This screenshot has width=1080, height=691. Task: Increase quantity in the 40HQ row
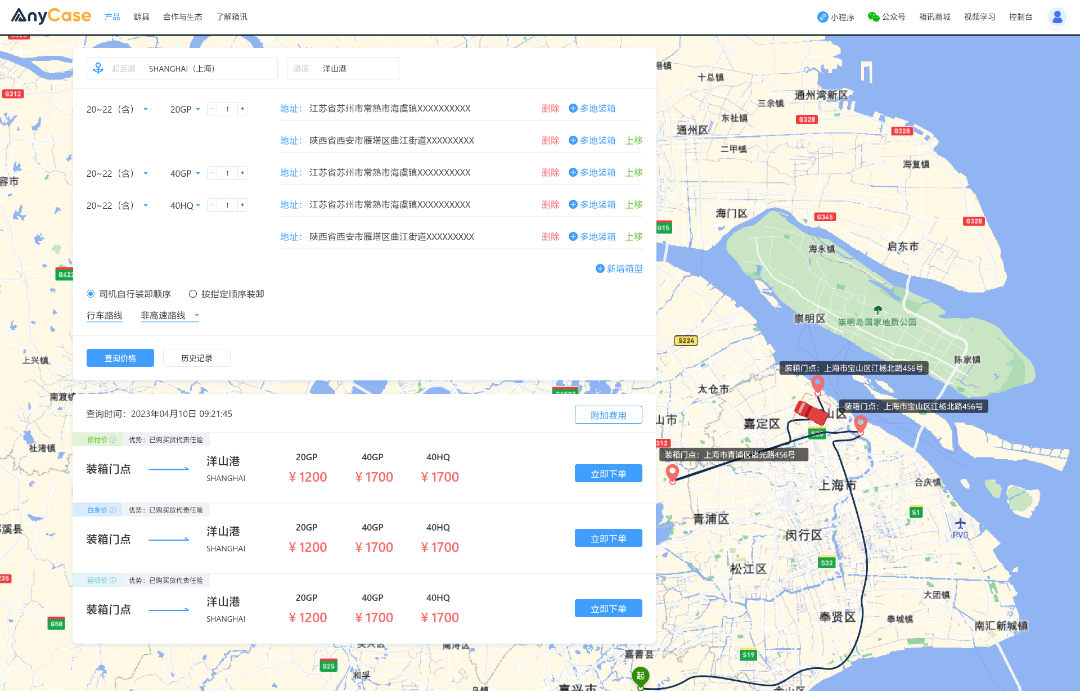pos(242,205)
